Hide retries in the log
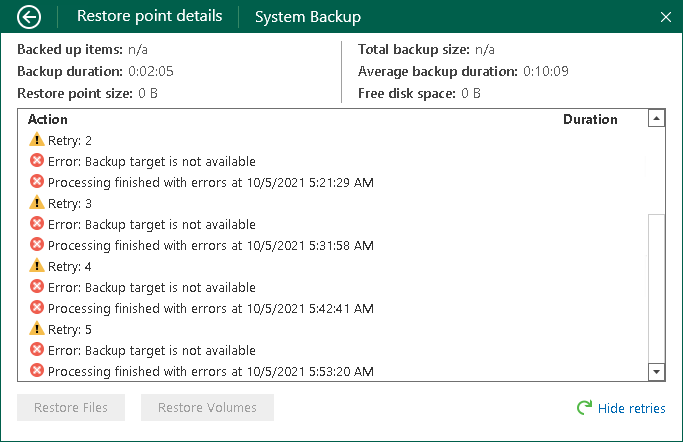This screenshot has height=442, width=683. coord(631,408)
